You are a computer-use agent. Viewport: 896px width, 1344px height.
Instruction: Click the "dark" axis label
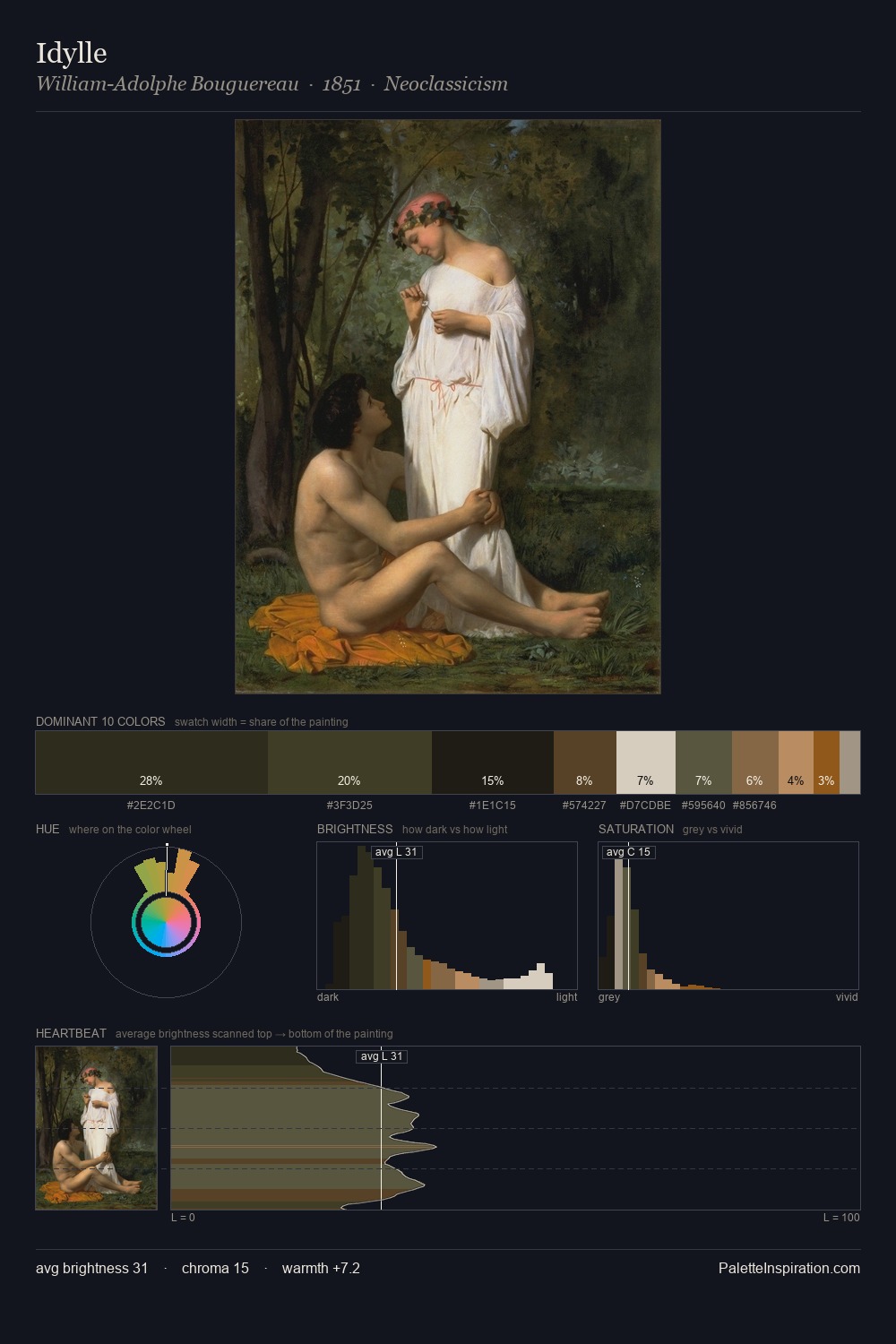click(x=328, y=997)
